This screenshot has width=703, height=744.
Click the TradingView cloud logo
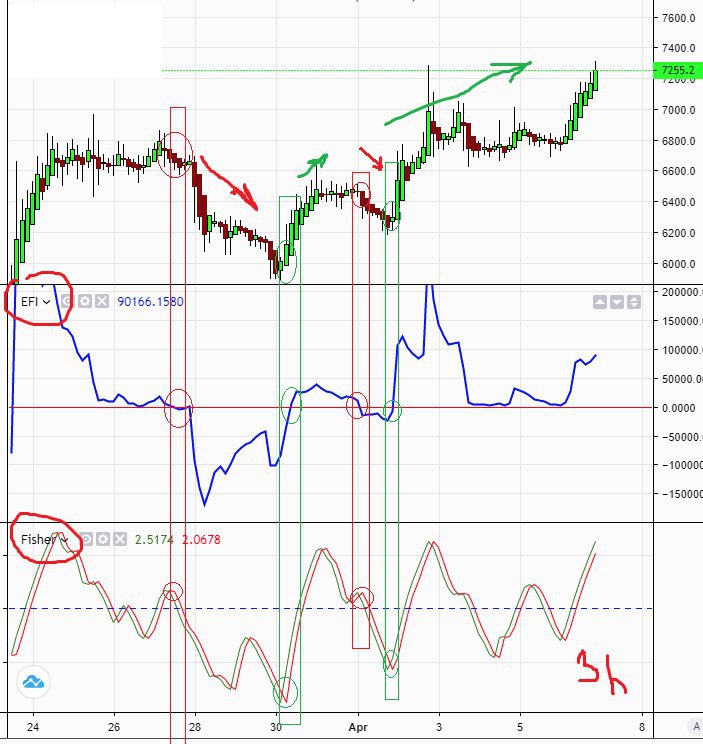pos(33,682)
